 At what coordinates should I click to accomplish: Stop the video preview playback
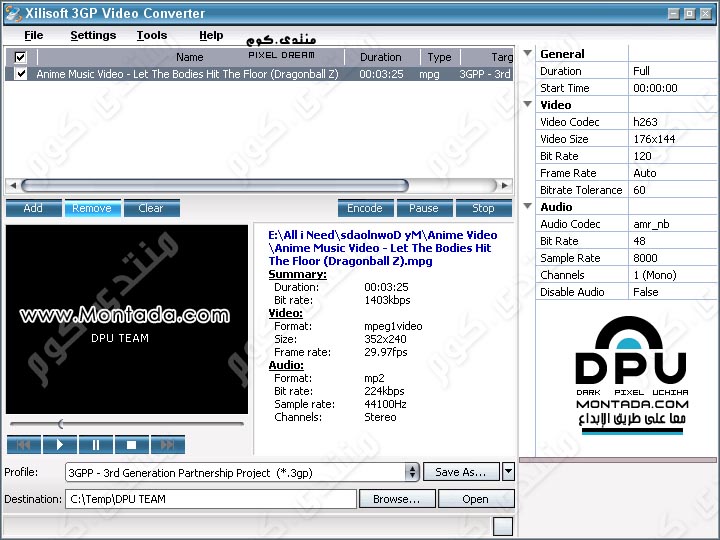click(131, 445)
